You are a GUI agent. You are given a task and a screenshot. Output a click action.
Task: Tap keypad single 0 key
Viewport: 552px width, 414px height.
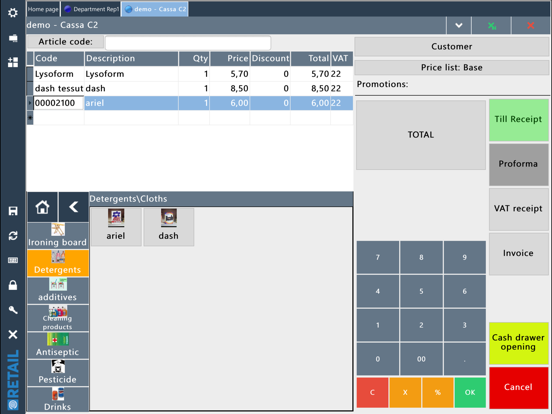click(378, 359)
